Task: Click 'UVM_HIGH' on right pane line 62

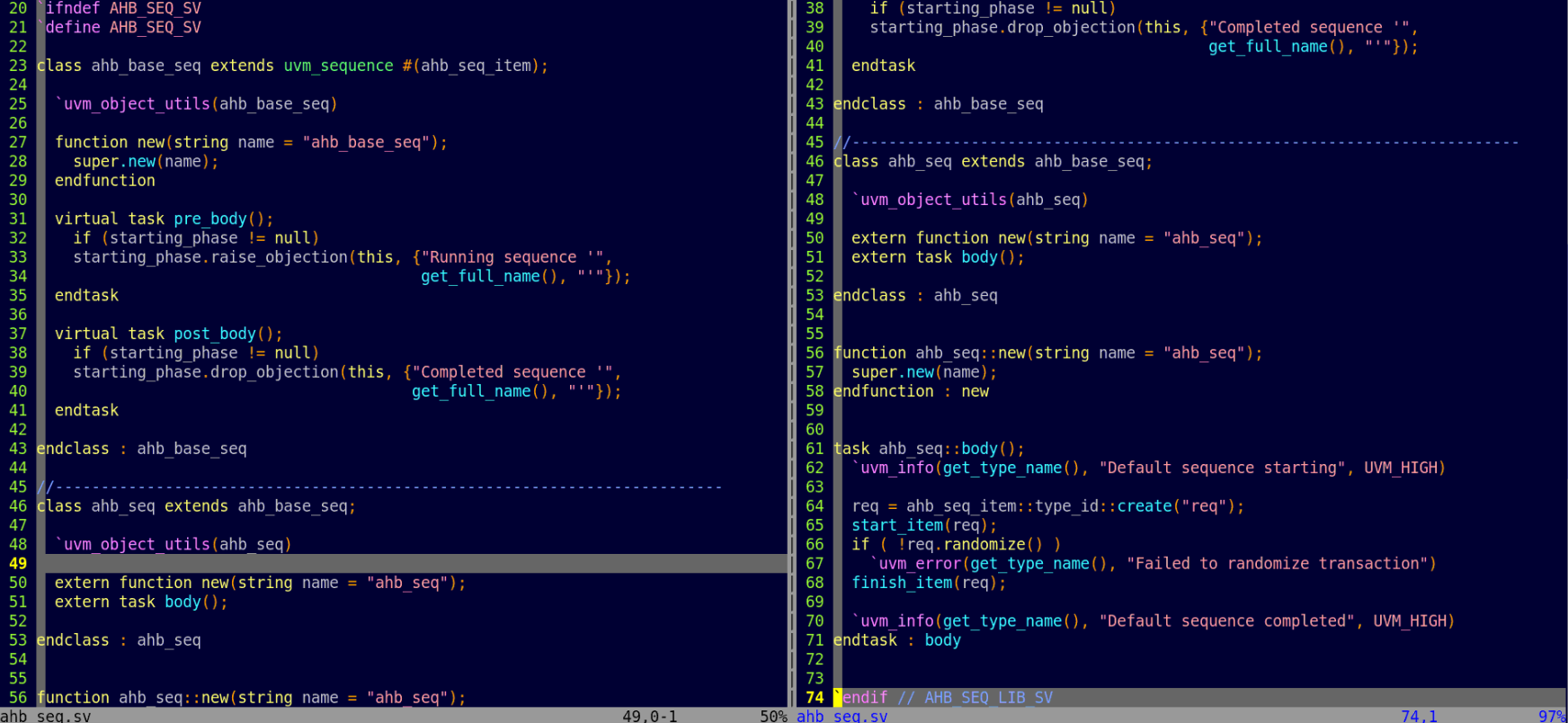Action: click(x=1400, y=468)
